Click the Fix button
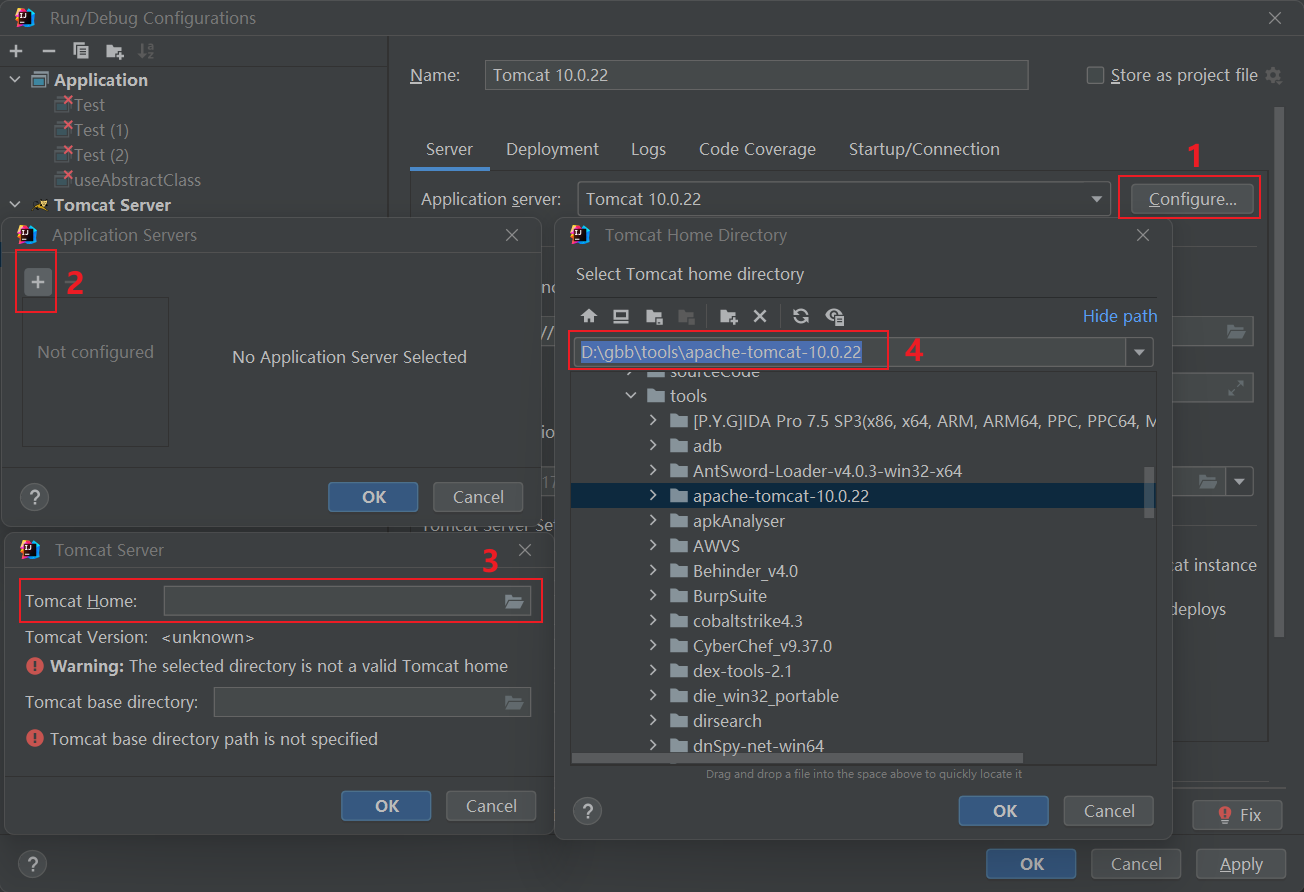The height and width of the screenshot is (892, 1304). click(1239, 815)
